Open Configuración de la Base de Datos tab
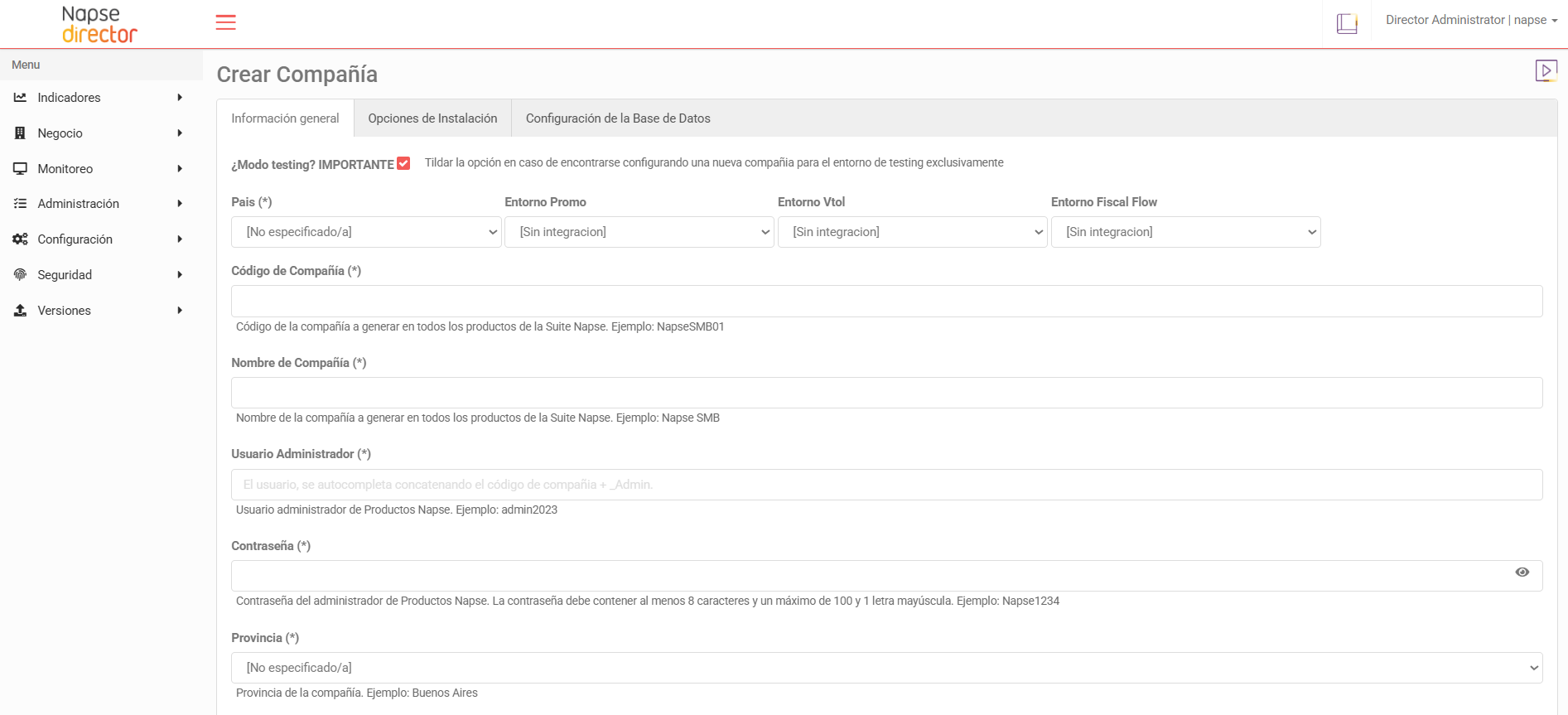Screen dimensions: 1568x715 point(618,118)
